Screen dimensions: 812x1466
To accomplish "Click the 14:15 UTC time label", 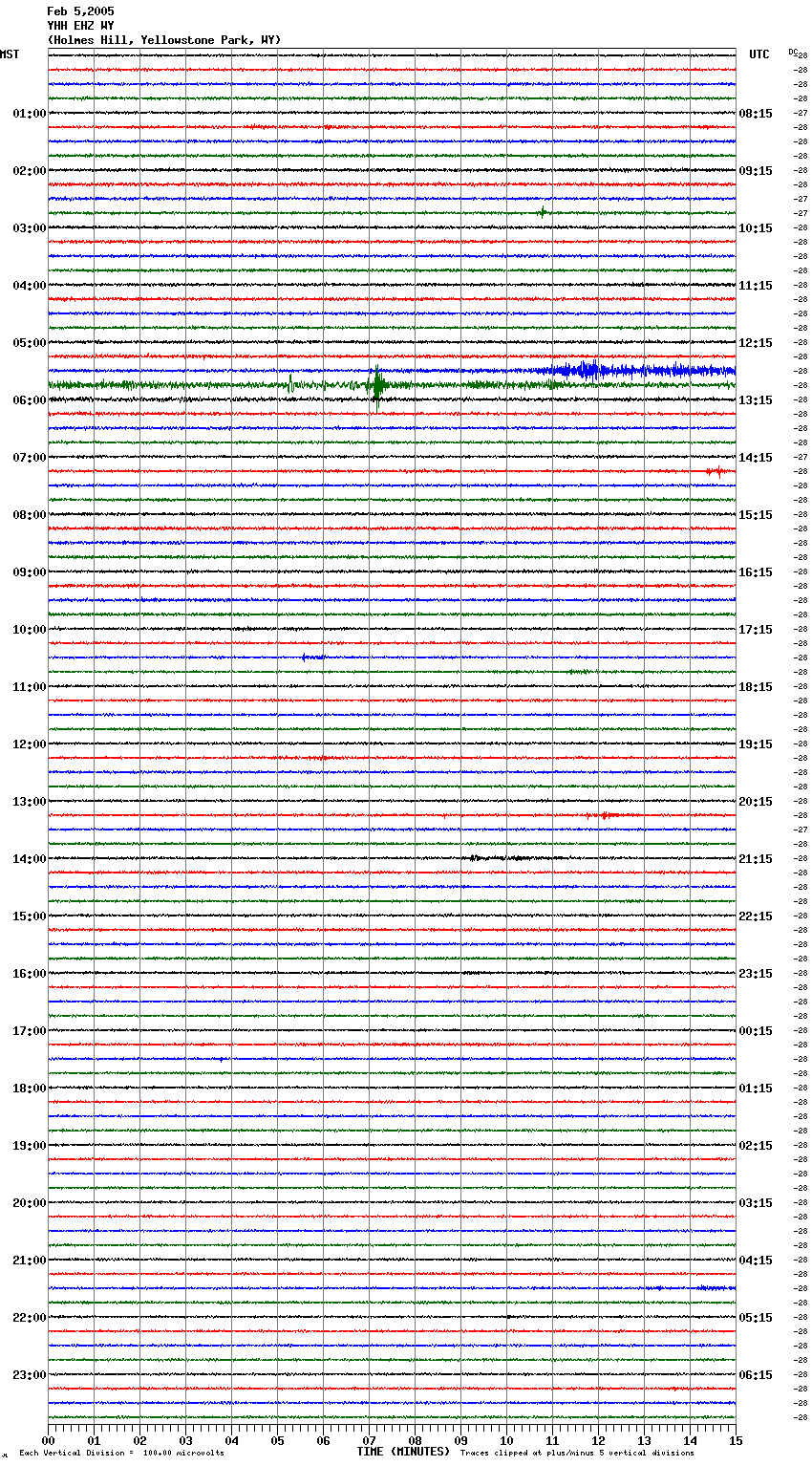I will tap(756, 458).
